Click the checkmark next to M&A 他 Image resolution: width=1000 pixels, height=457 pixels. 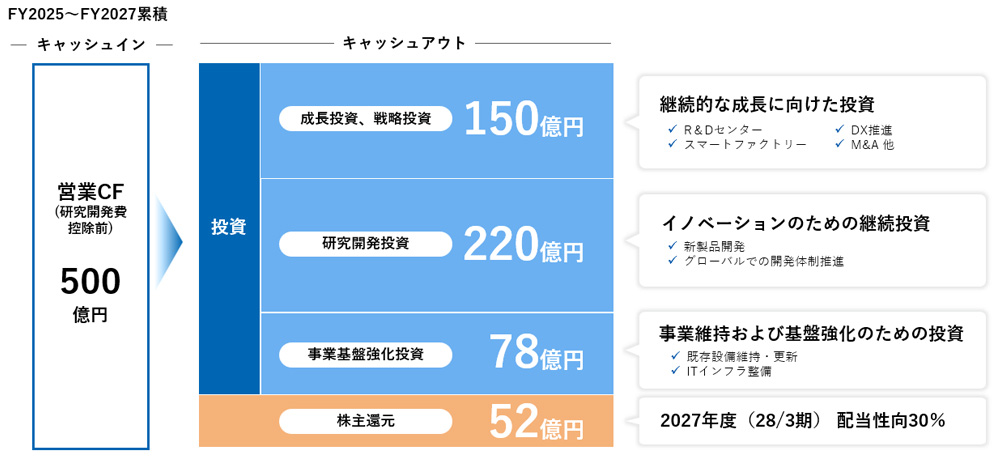point(839,144)
